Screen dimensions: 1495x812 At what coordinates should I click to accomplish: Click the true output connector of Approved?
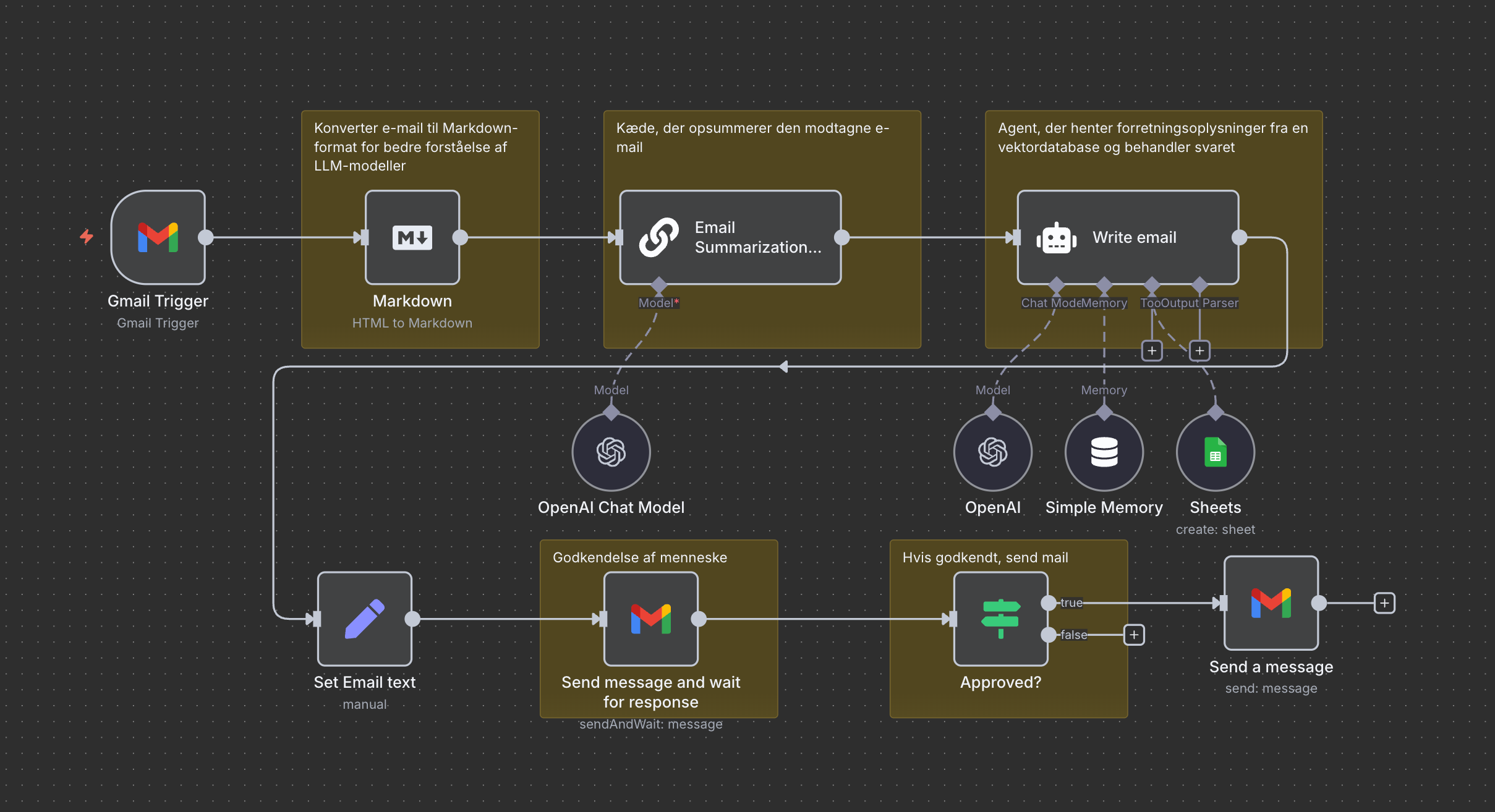(1049, 603)
